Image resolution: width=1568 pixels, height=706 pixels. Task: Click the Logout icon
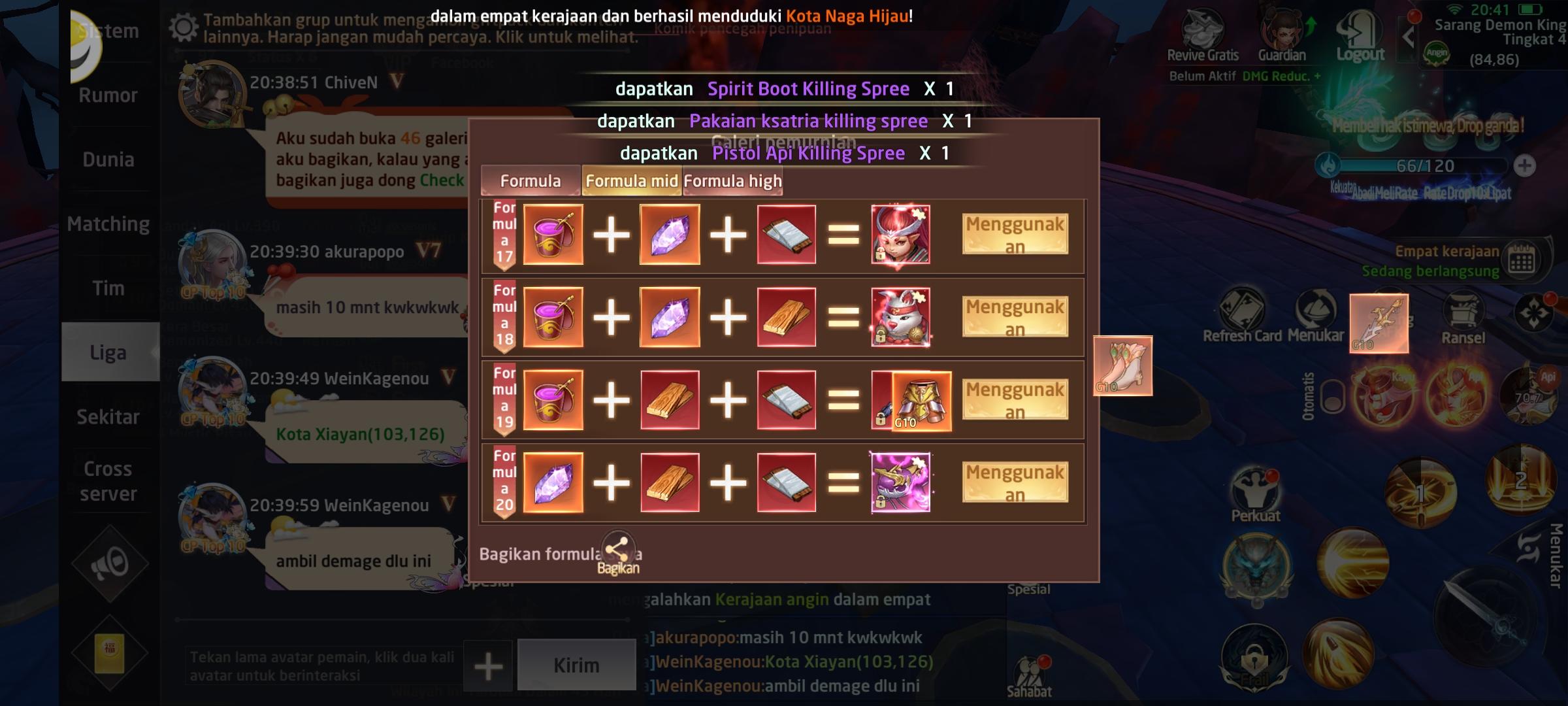pos(1360,36)
